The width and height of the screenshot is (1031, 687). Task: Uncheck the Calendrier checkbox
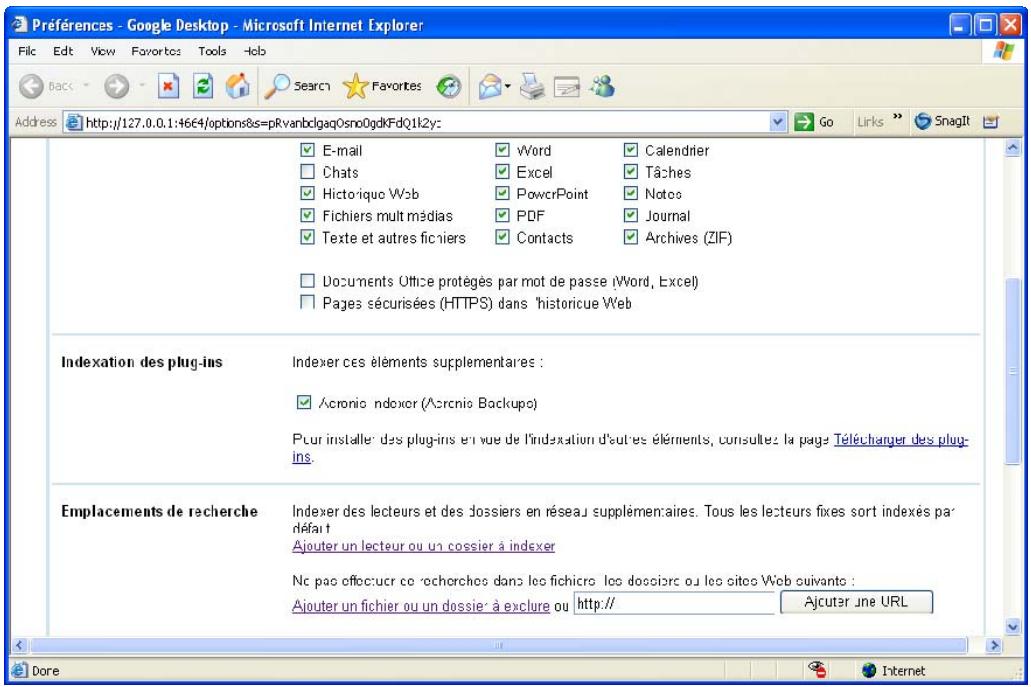click(631, 150)
